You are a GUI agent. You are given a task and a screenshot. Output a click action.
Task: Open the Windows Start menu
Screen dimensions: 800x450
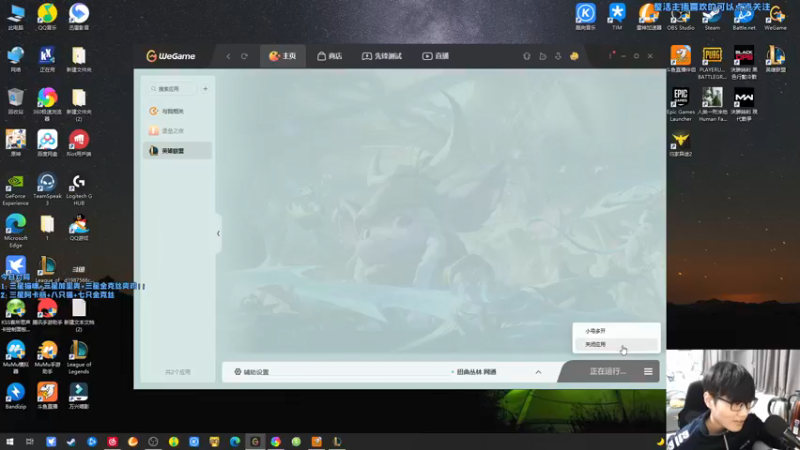click(10, 442)
